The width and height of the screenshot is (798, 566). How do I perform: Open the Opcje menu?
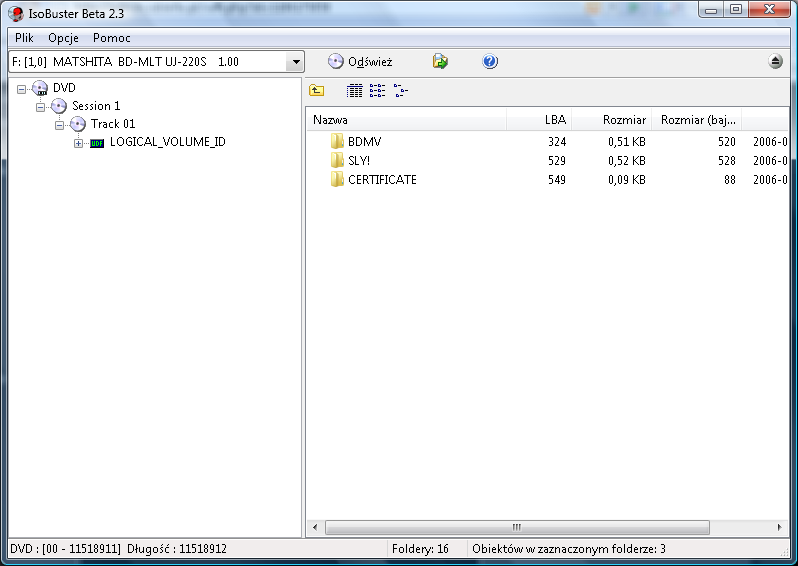[x=63, y=38]
